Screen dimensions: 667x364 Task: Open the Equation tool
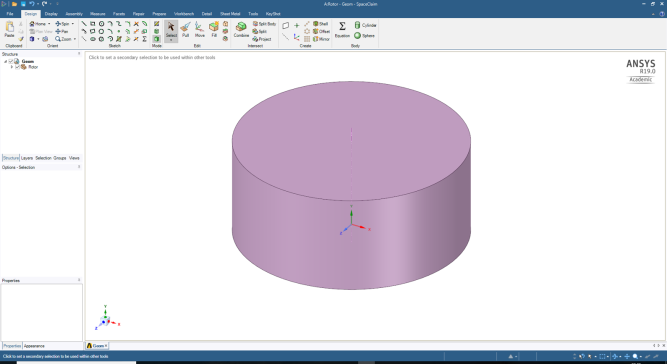click(x=342, y=30)
